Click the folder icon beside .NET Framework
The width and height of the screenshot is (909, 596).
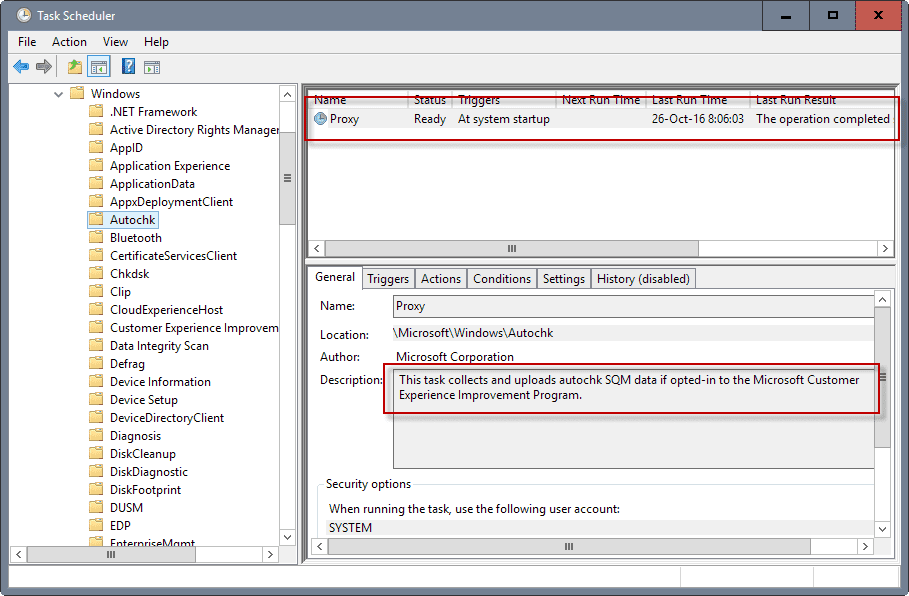click(96, 111)
